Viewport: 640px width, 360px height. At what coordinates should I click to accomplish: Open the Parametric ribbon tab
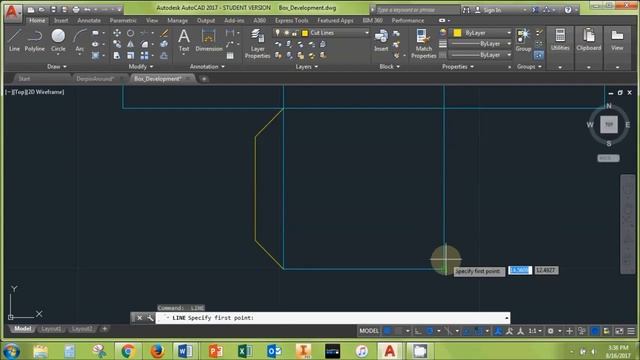click(x=123, y=20)
